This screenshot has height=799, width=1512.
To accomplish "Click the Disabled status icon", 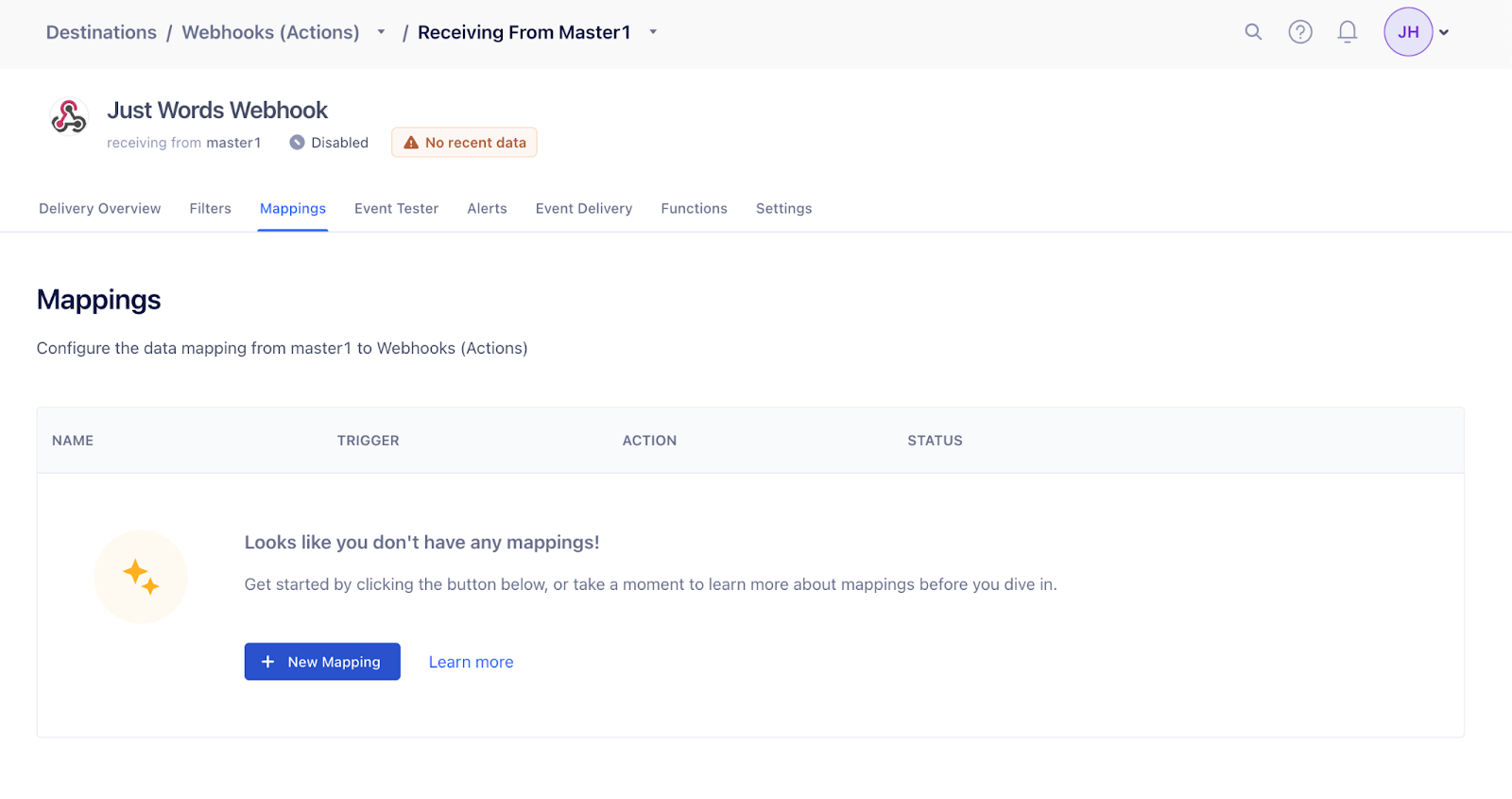I will 297,143.
